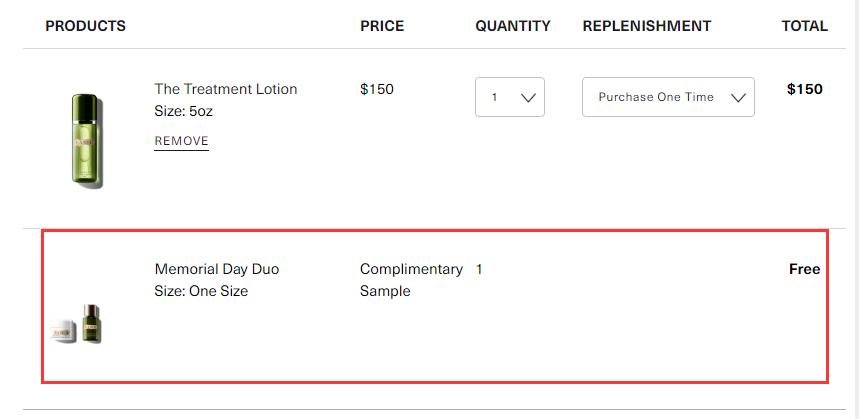Click the Free total label
Image resolution: width=859 pixels, height=419 pixels.
(805, 269)
